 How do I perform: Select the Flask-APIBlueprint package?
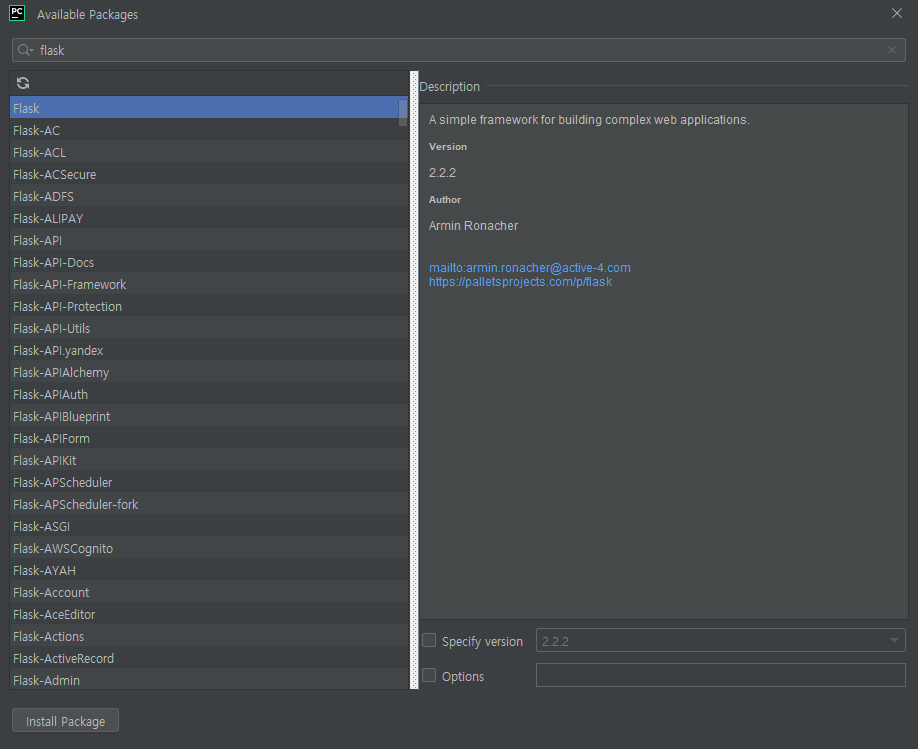pyautogui.click(x=209, y=416)
